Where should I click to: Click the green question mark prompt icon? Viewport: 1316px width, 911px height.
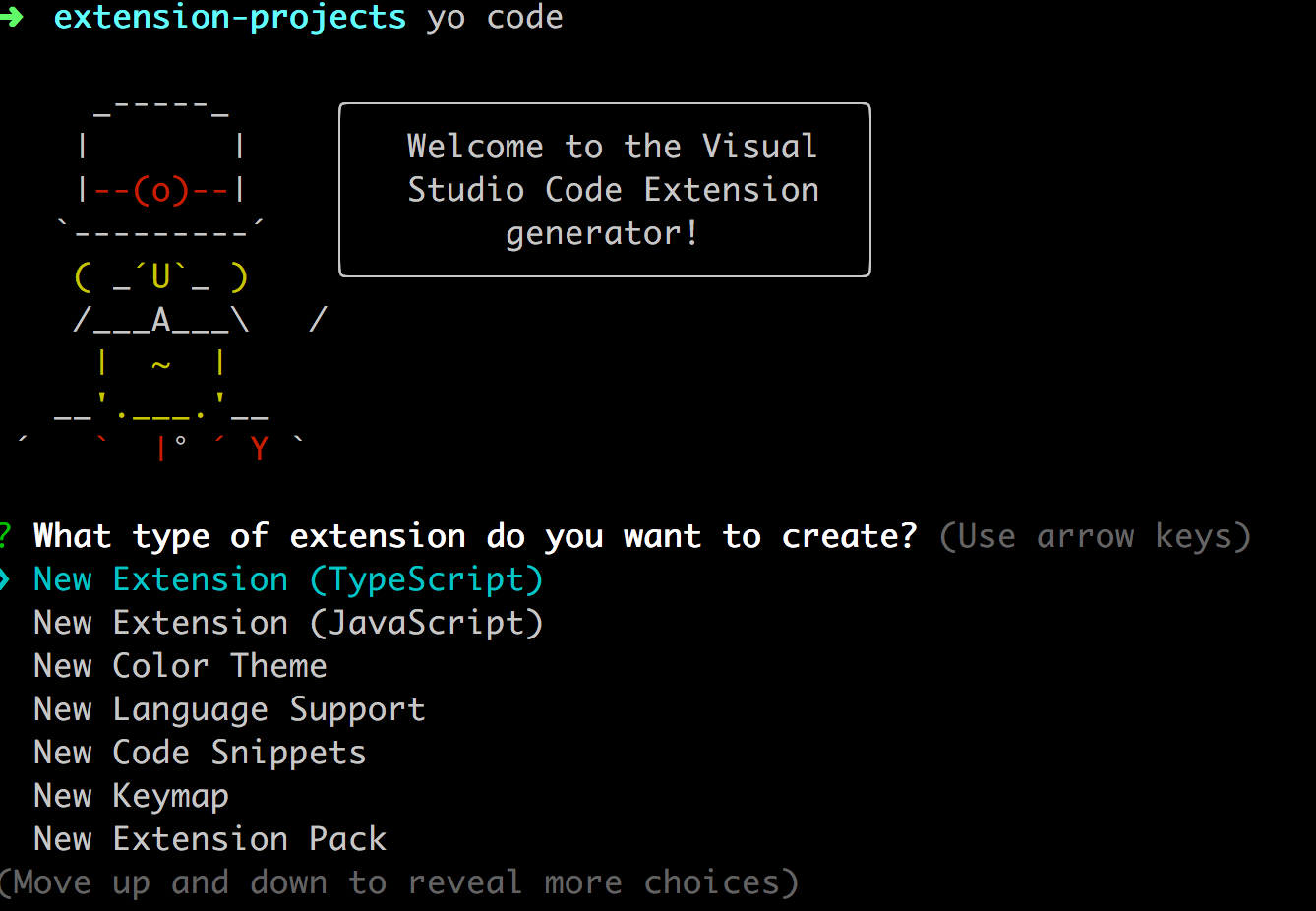[x=5, y=536]
